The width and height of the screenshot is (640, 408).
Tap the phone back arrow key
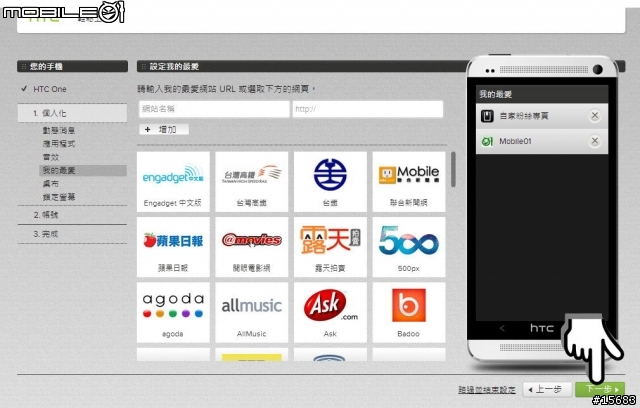point(502,328)
